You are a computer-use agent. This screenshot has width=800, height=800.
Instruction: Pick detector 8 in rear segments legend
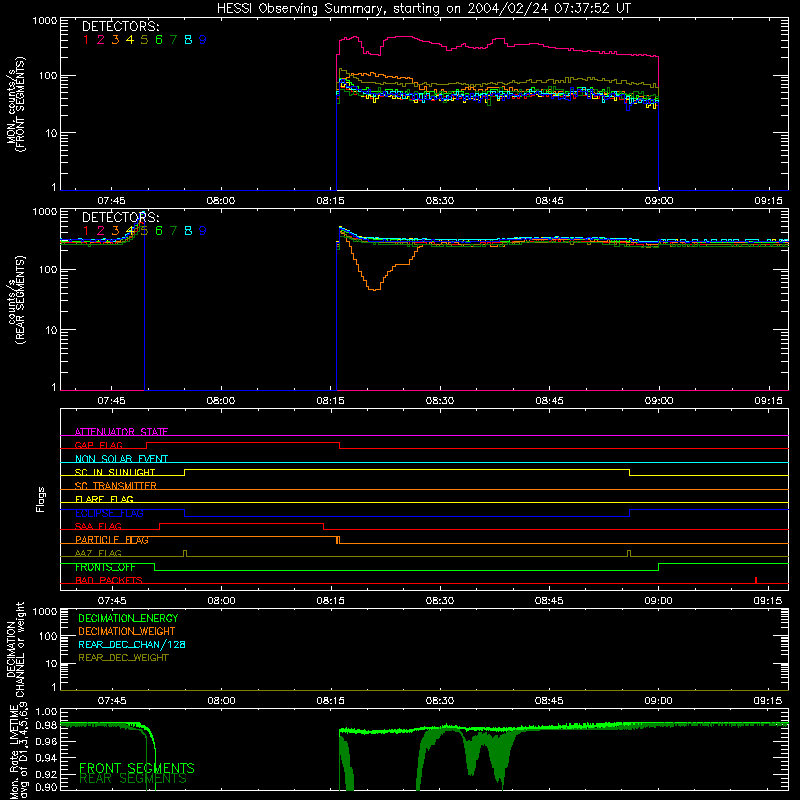[x=188, y=231]
